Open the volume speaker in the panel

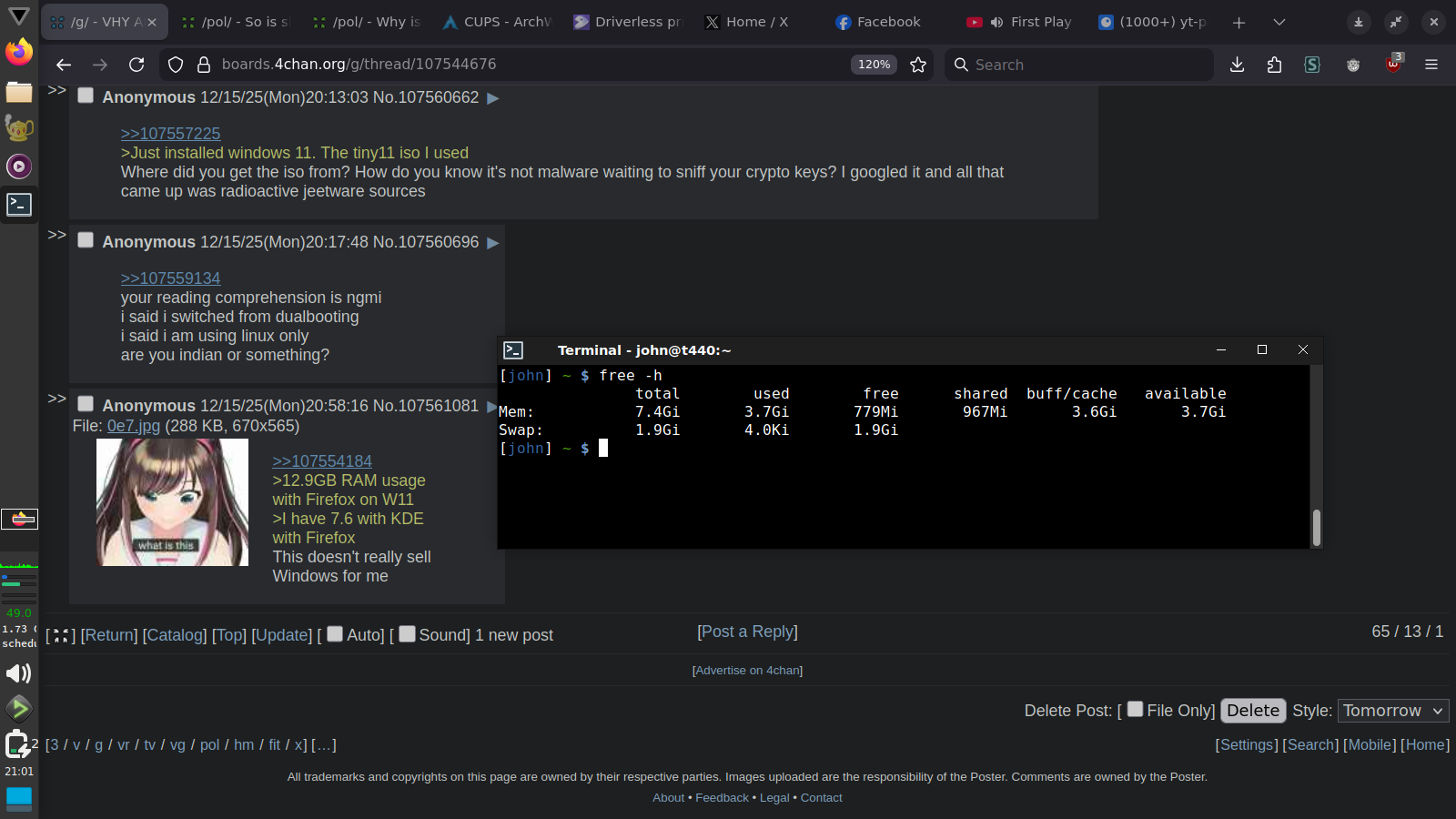[19, 673]
